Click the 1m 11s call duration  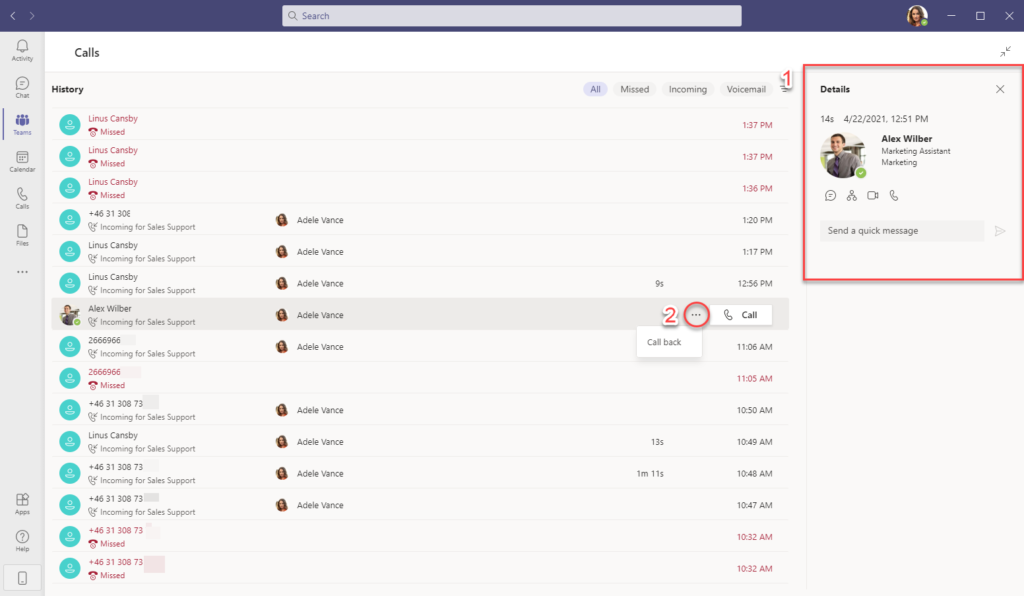click(x=650, y=473)
